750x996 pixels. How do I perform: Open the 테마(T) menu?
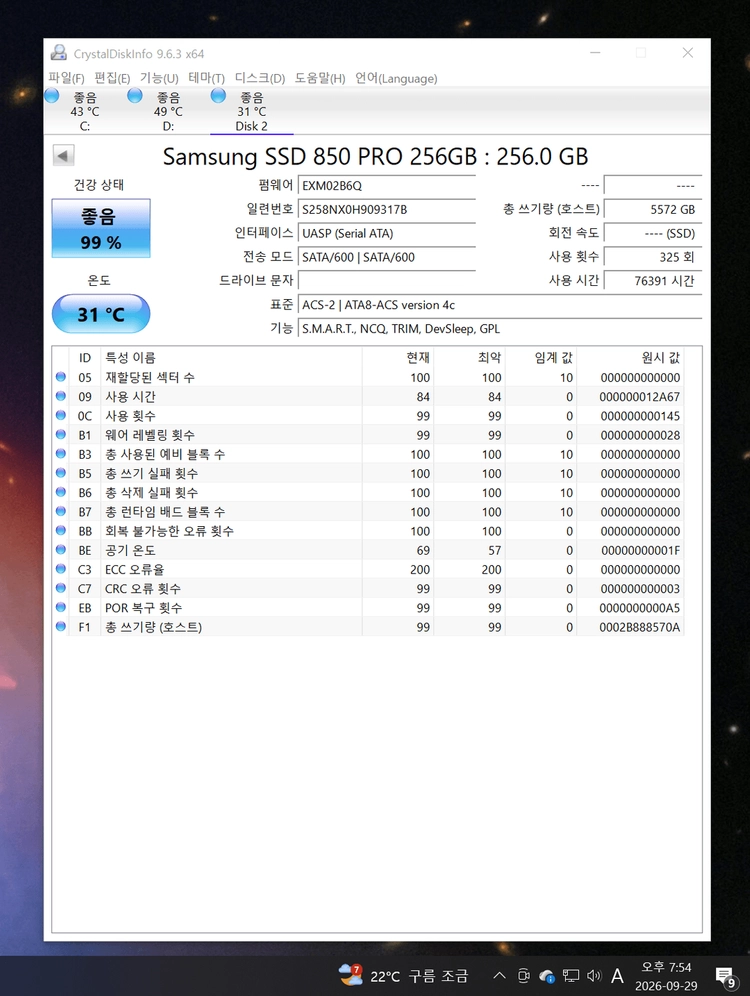(x=206, y=78)
